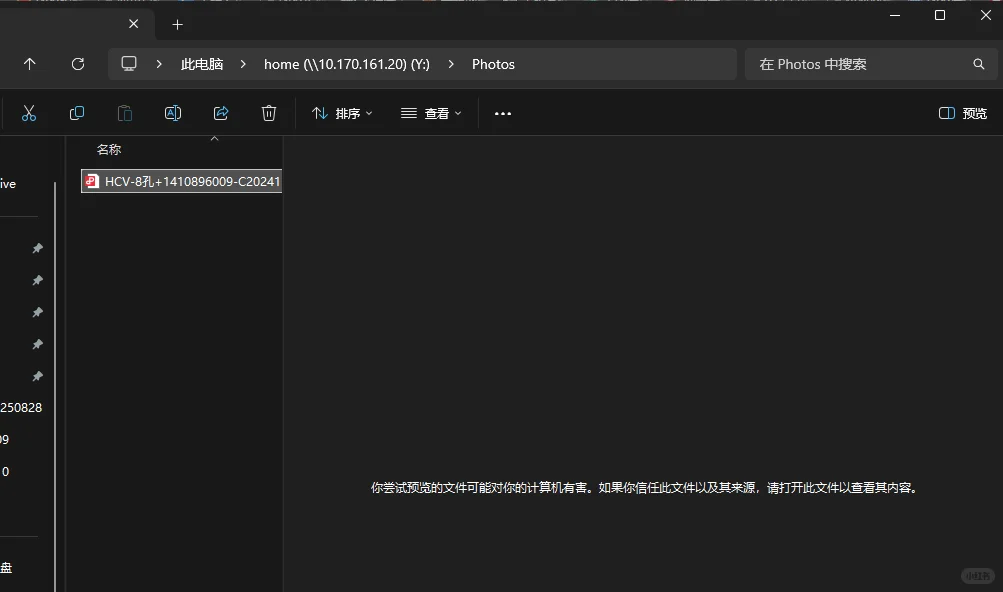Click the Up navigation arrow

pos(29,63)
